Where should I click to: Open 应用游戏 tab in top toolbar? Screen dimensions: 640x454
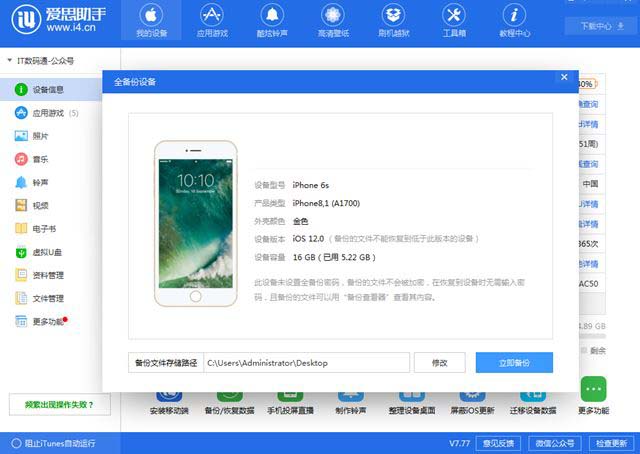pos(212,20)
